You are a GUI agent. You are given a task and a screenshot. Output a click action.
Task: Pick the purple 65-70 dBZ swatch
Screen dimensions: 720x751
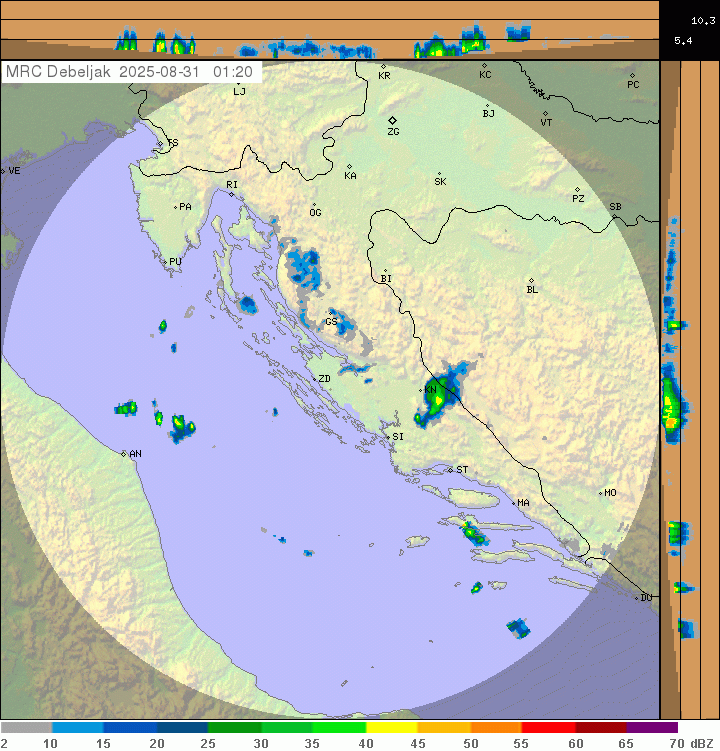(x=652, y=728)
